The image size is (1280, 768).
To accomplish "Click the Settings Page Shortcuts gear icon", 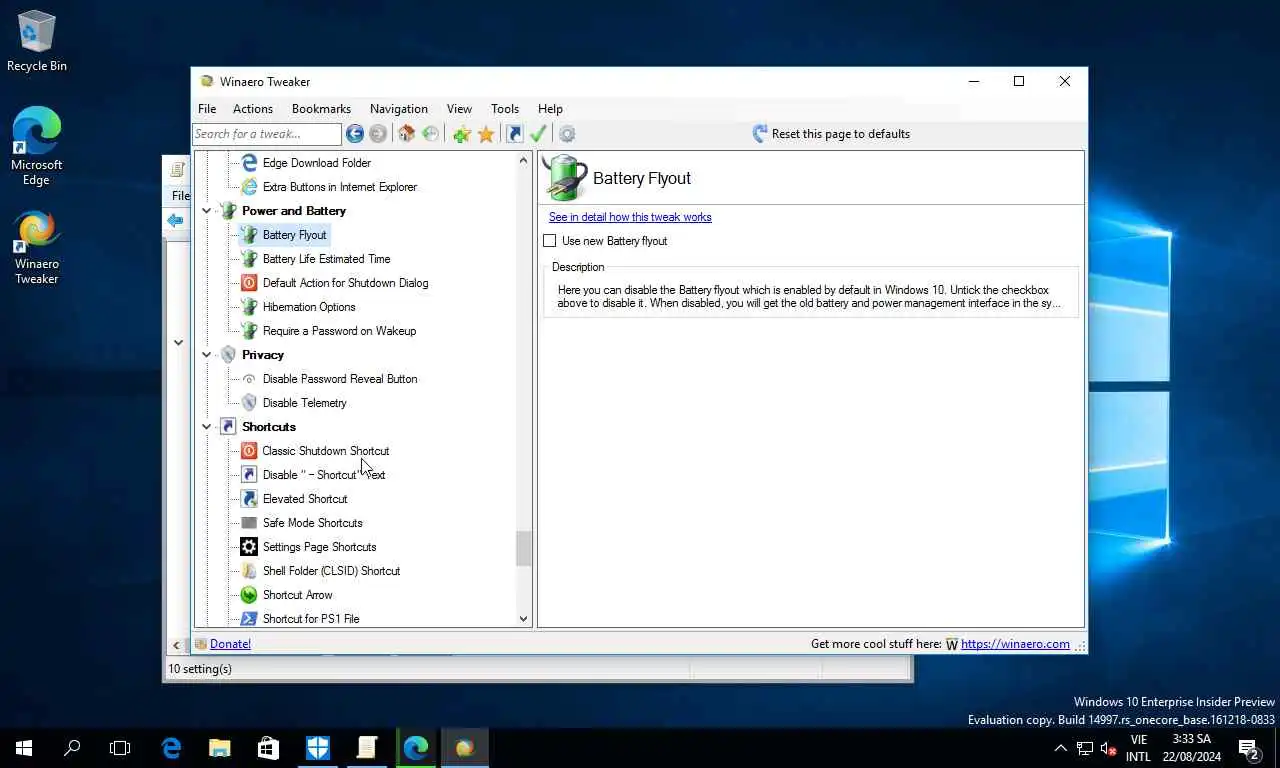I will tap(249, 547).
